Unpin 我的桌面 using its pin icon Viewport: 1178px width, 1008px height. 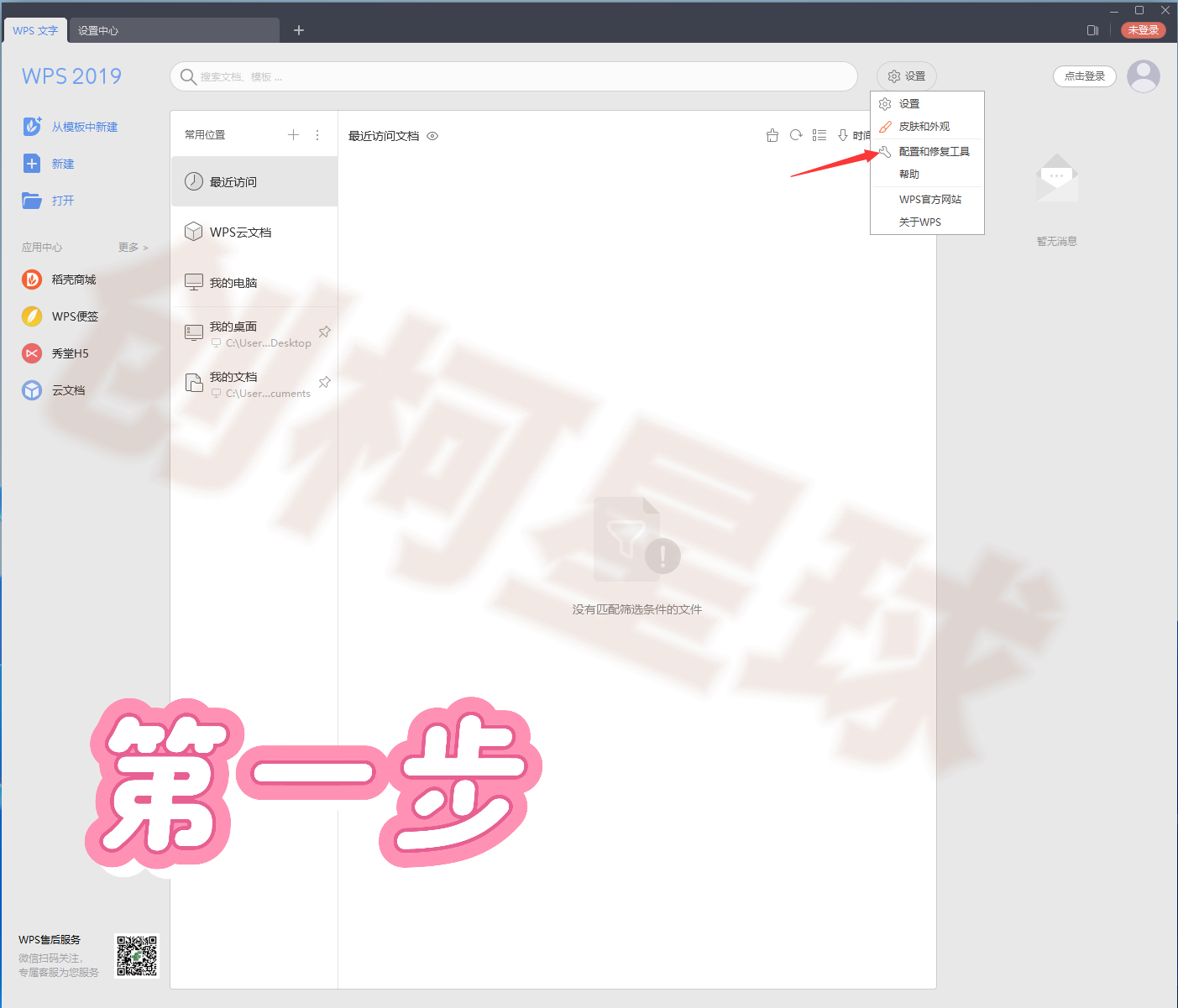click(325, 332)
